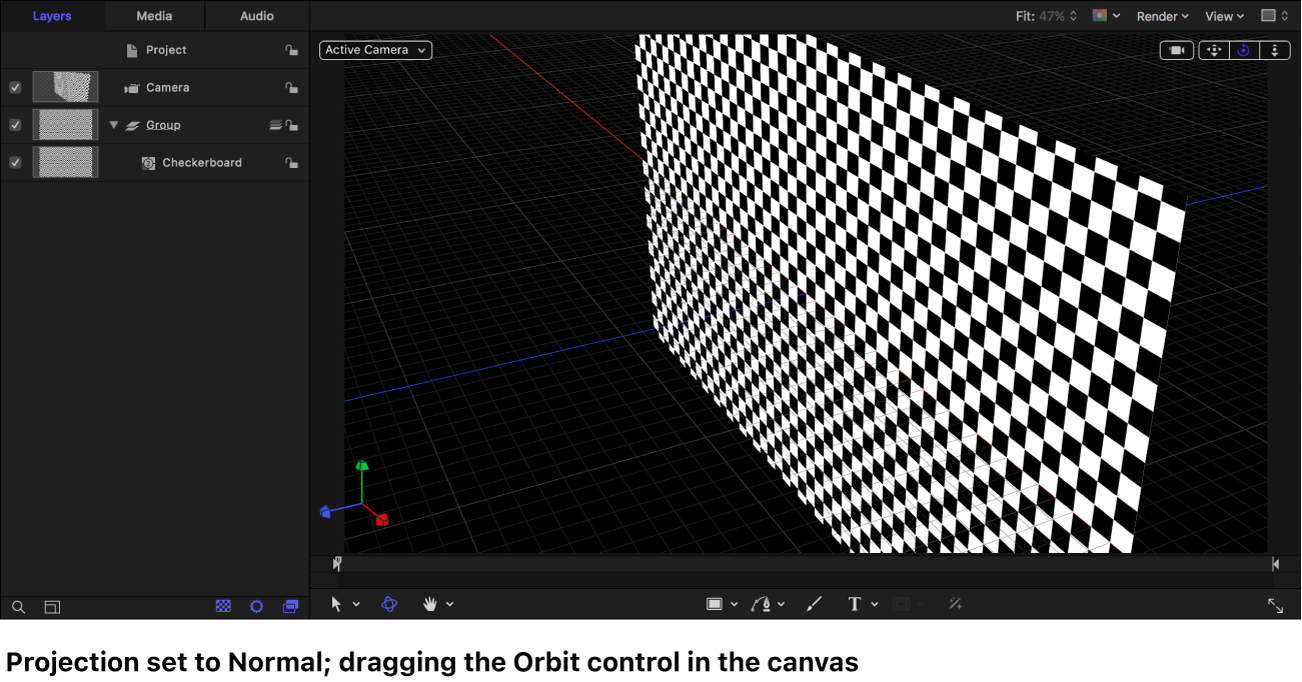Open the Render options menu
1302x682 pixels.
click(1160, 16)
